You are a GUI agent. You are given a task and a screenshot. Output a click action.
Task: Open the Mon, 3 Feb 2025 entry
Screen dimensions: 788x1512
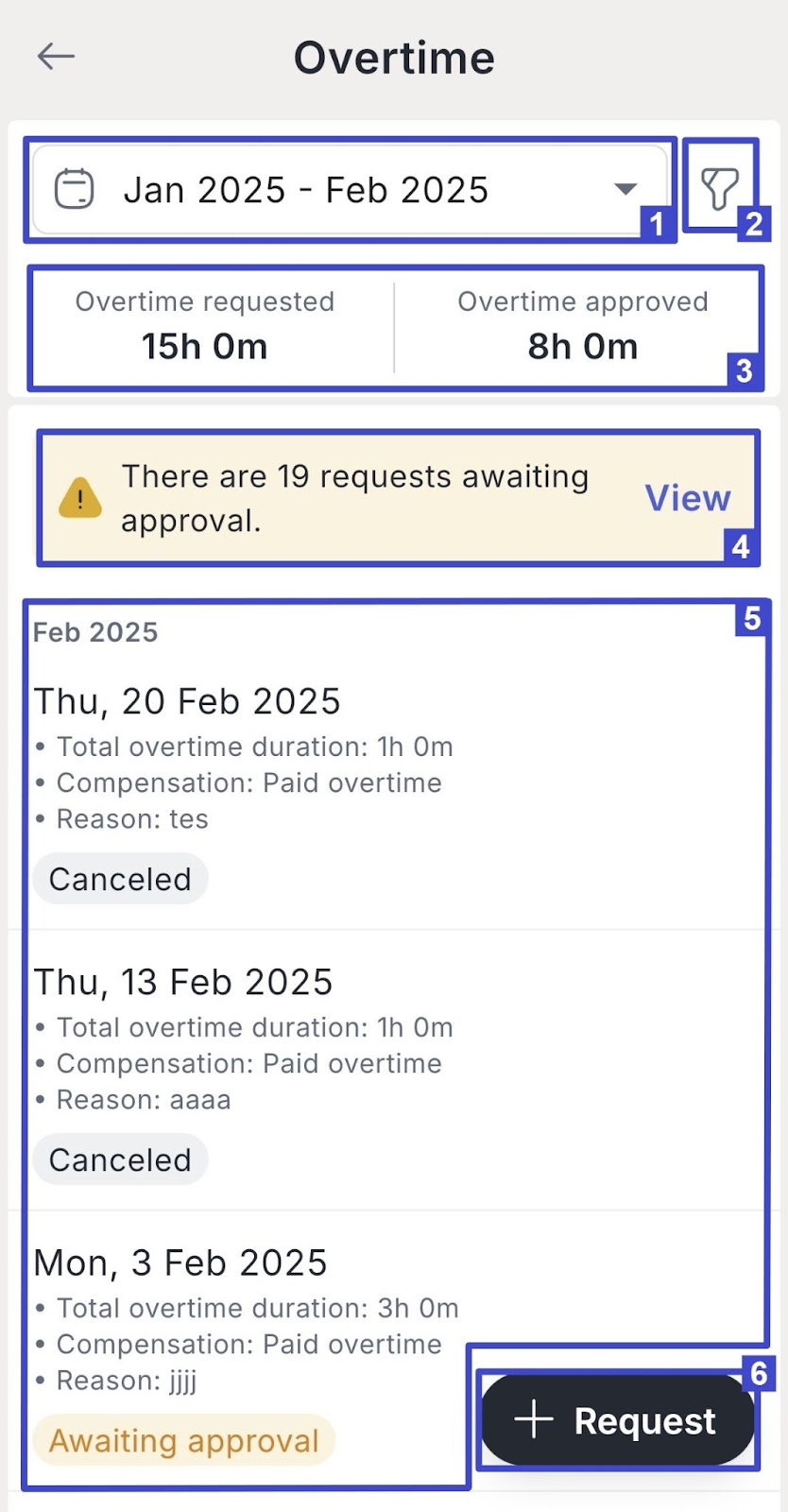pyautogui.click(x=180, y=1263)
